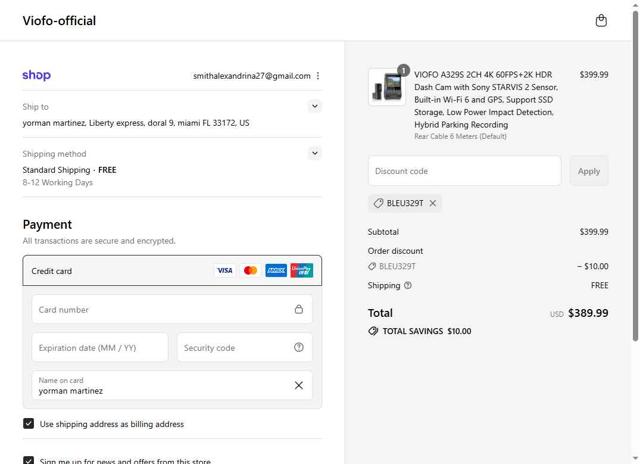Open the shopping bag cart icon
Image resolution: width=640 pixels, height=464 pixels.
click(x=601, y=20)
